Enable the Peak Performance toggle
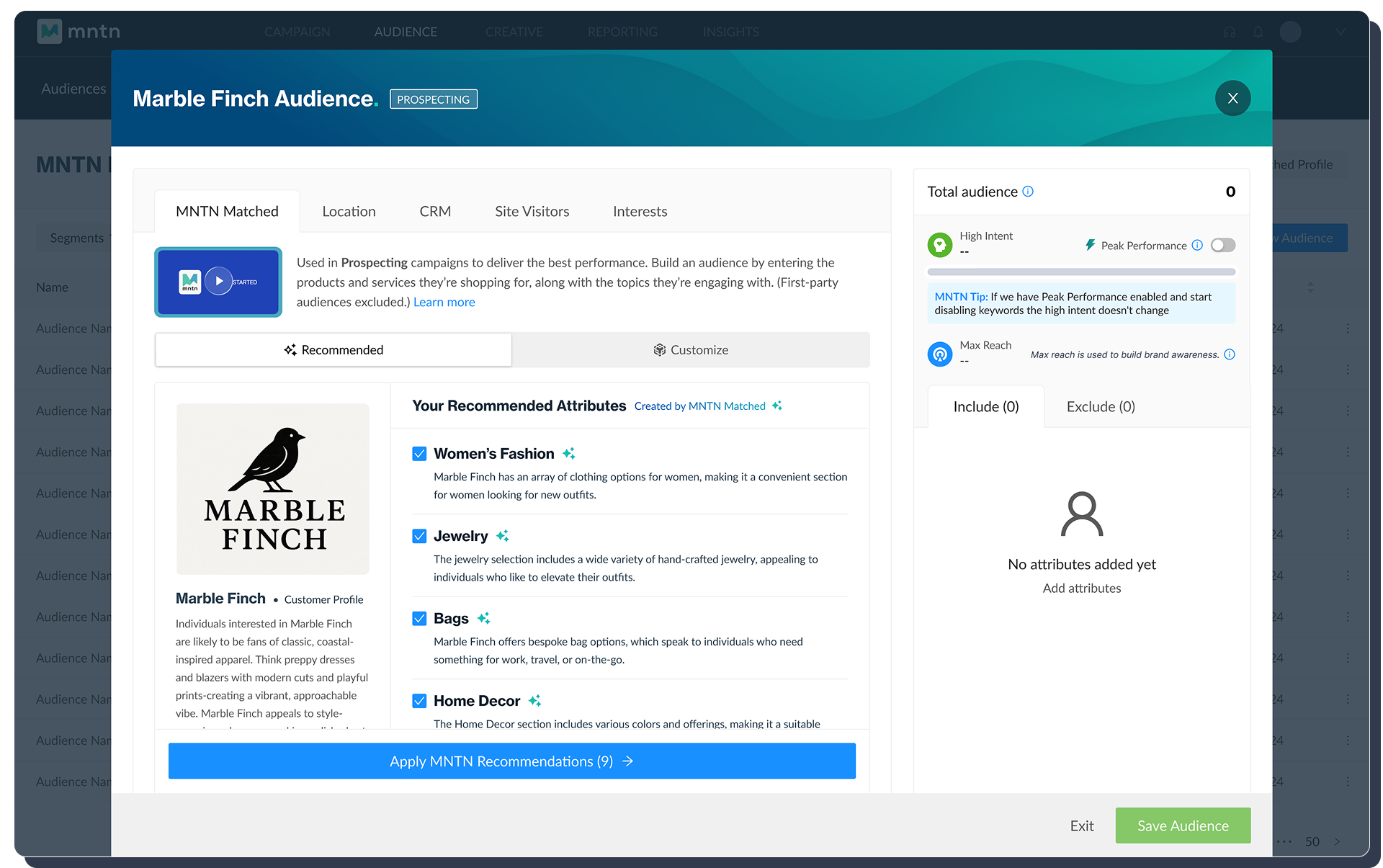This screenshot has width=1383, height=868. point(1222,245)
